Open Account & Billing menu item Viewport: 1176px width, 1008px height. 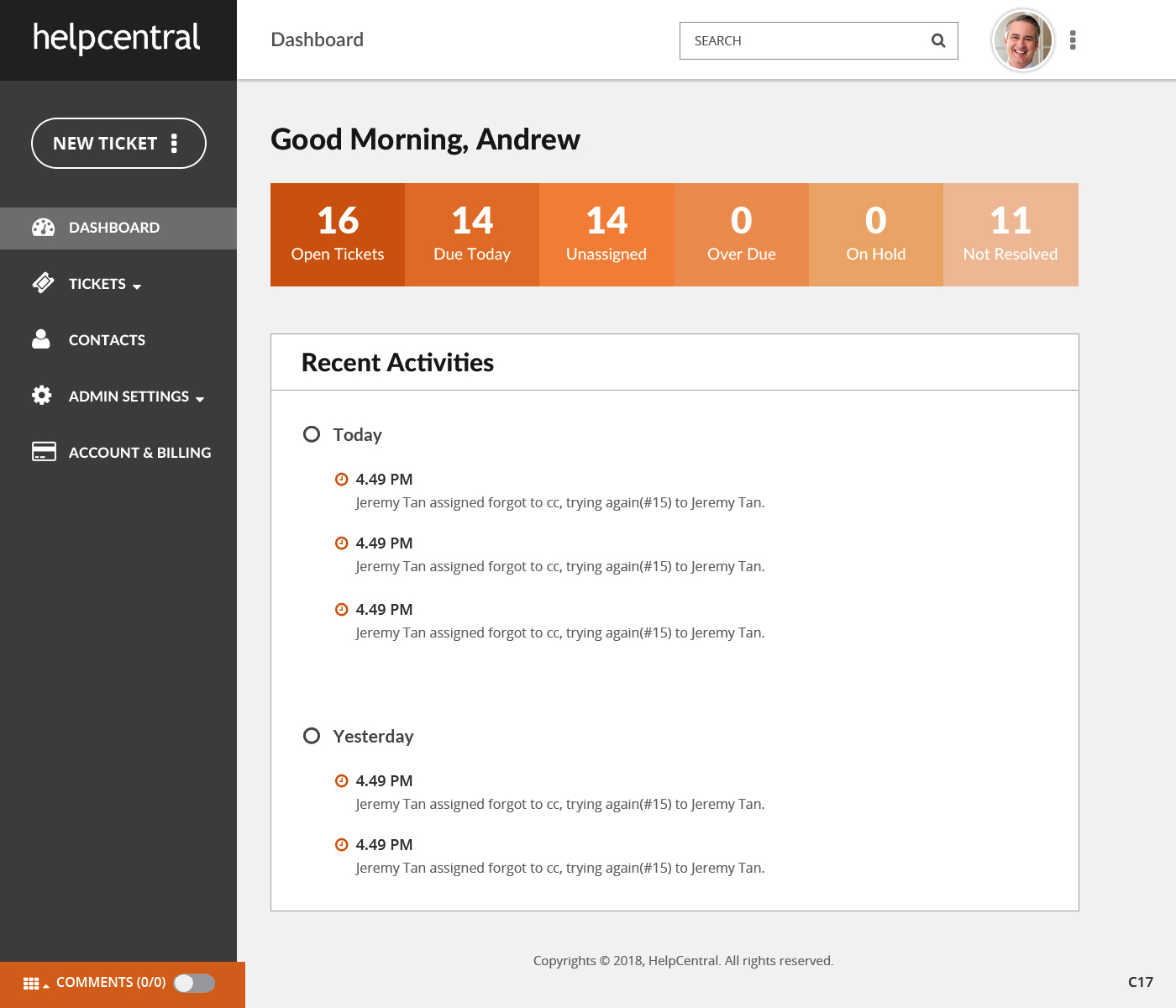139,453
